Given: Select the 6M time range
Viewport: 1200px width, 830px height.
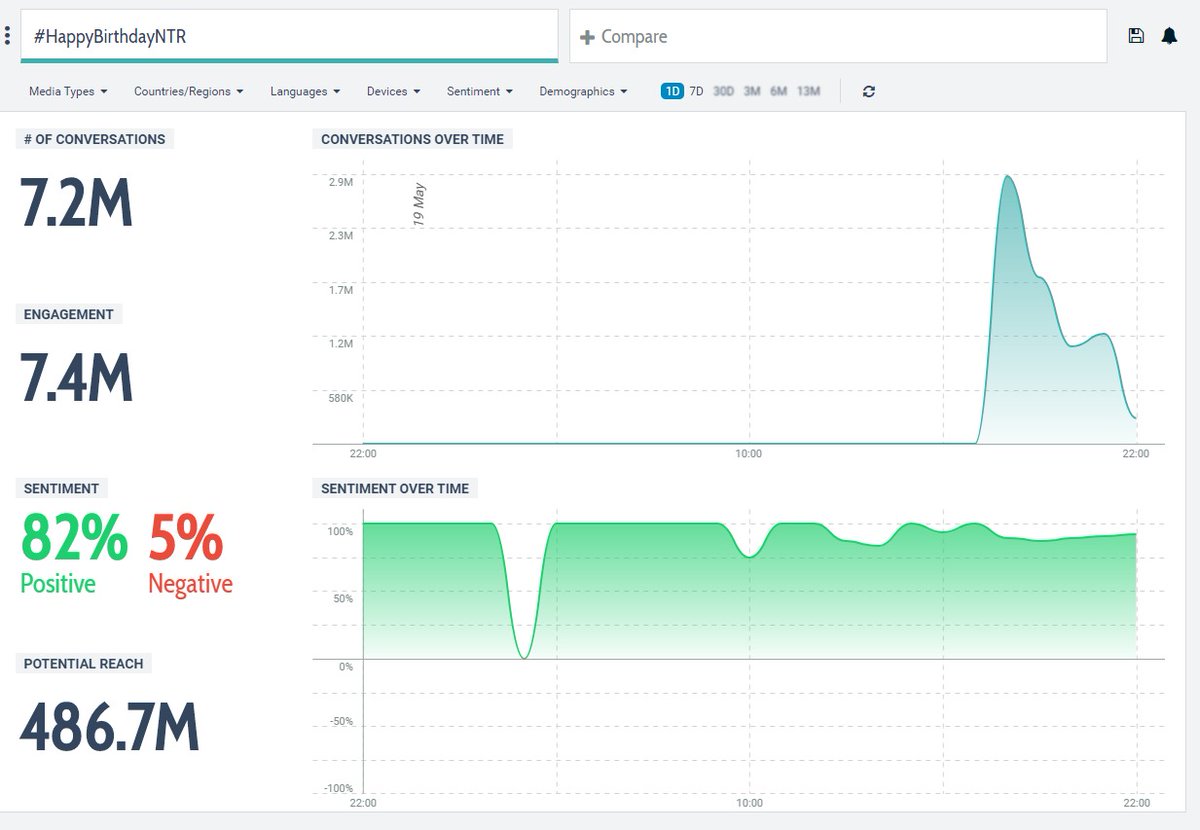Looking at the screenshot, I should 778,91.
